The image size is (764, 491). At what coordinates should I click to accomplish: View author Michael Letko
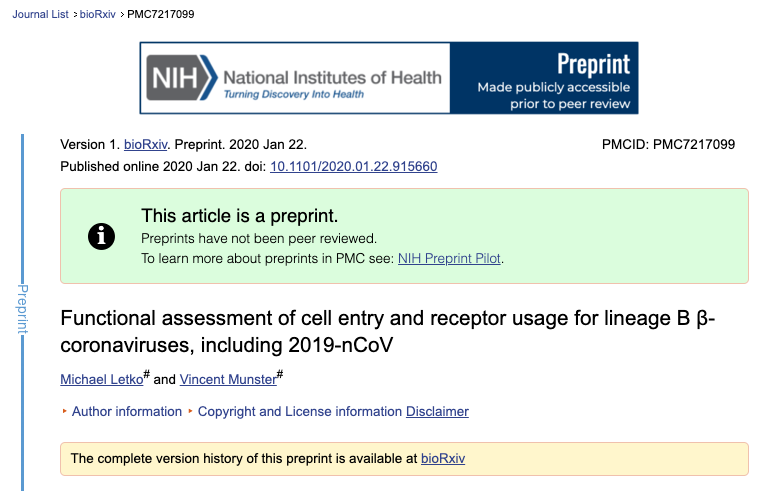pos(104,379)
